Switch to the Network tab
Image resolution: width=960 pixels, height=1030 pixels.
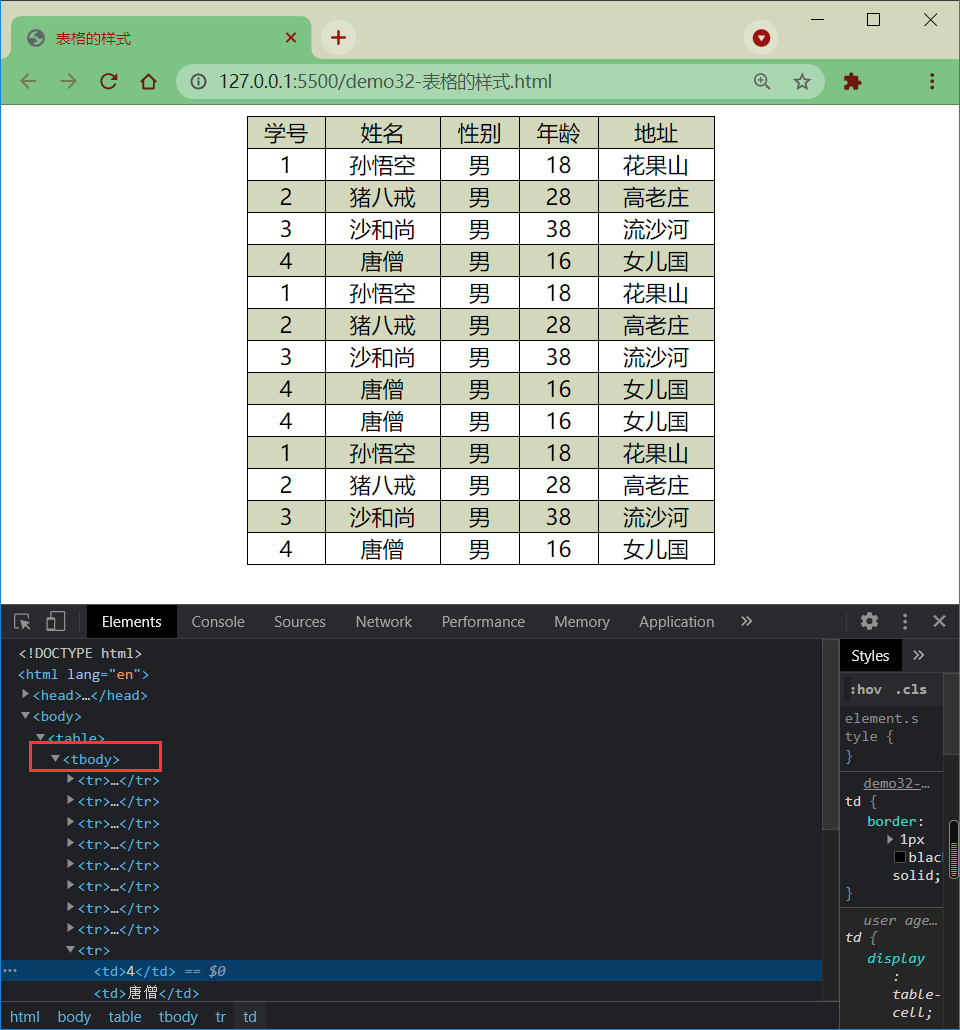point(383,621)
